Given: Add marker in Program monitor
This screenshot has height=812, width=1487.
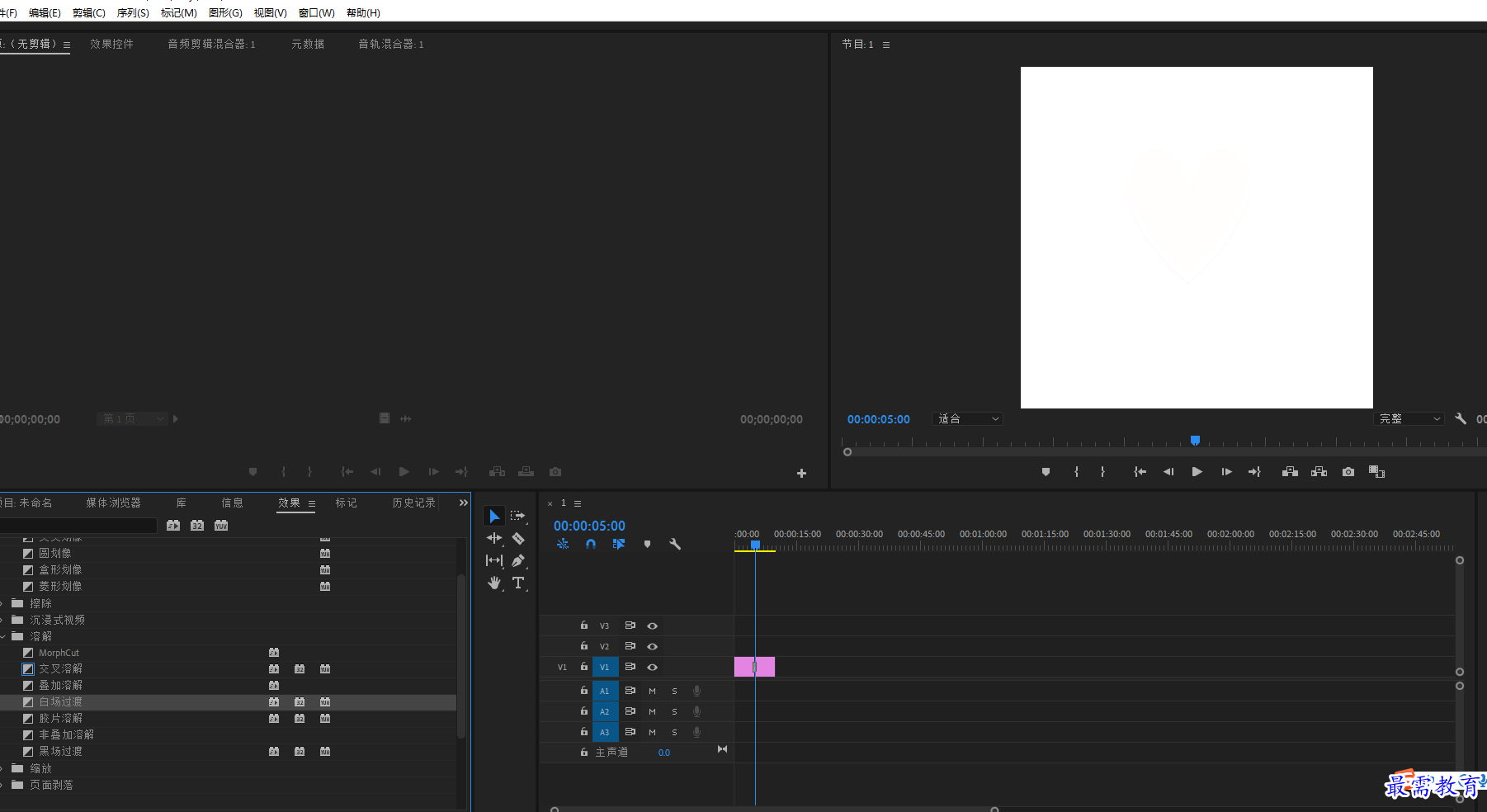Looking at the screenshot, I should (x=1046, y=472).
